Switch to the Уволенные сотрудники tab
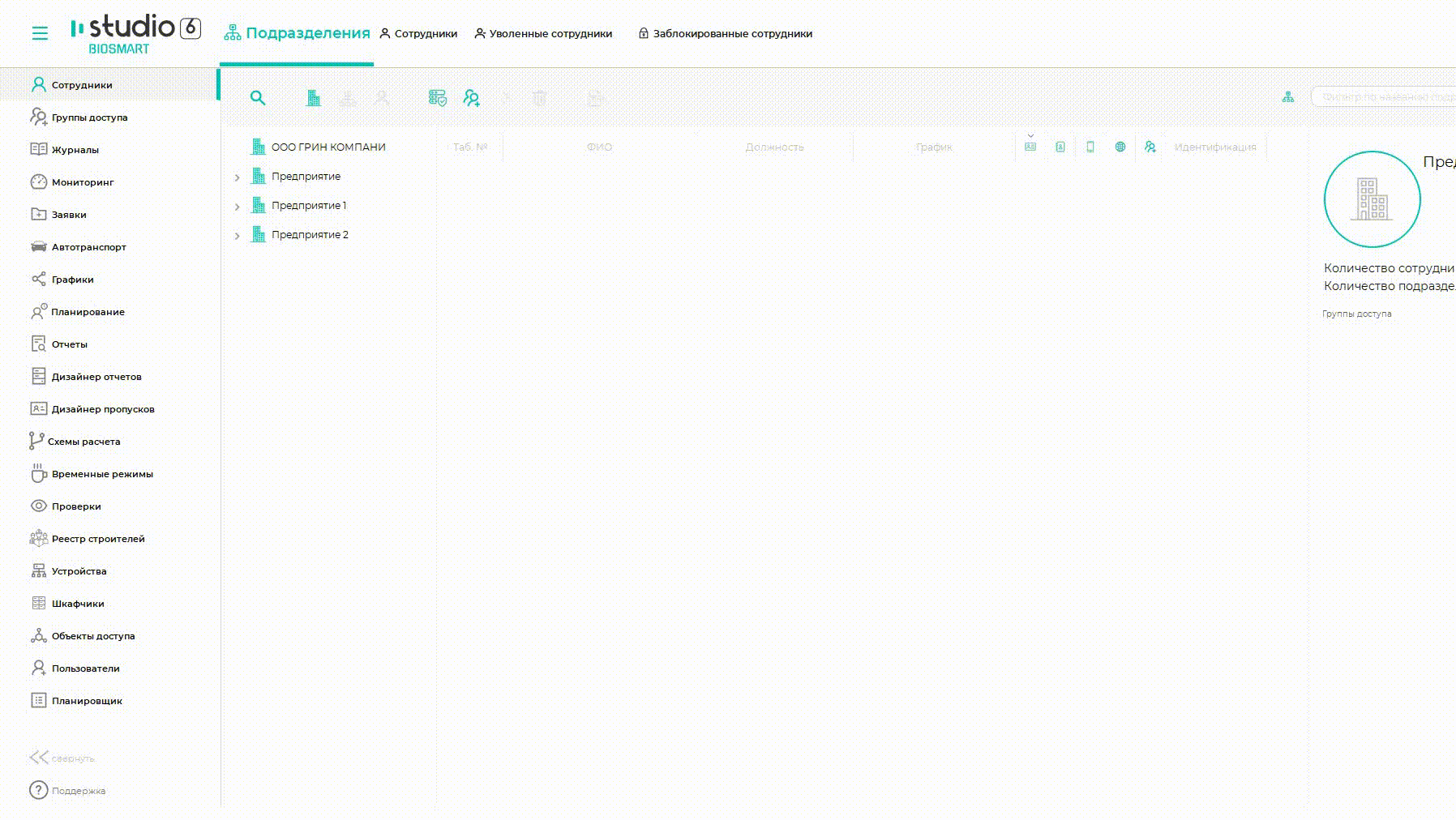Viewport: 1456px width, 820px height. 543,34
